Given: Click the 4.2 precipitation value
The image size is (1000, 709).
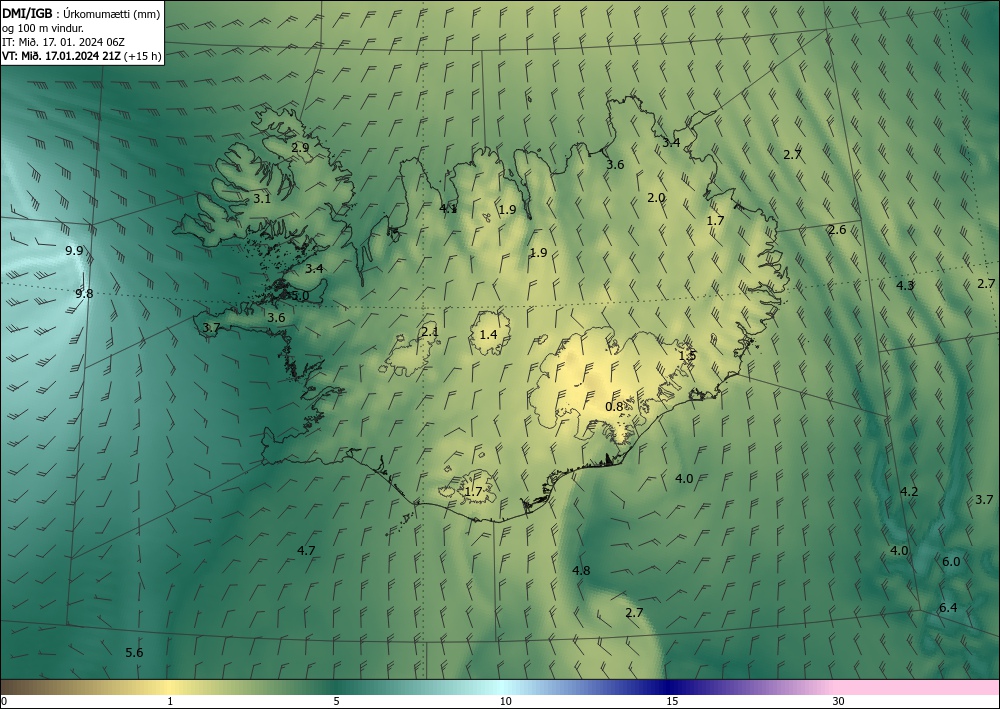Looking at the screenshot, I should click(x=909, y=492).
